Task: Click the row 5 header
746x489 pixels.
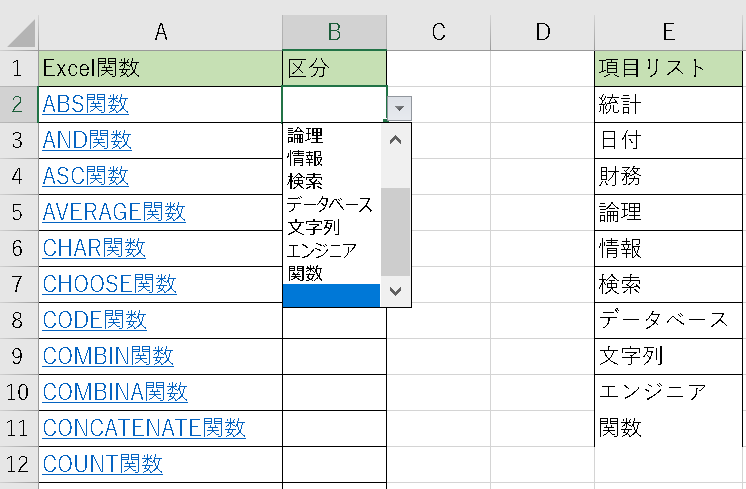Action: pos(18,212)
